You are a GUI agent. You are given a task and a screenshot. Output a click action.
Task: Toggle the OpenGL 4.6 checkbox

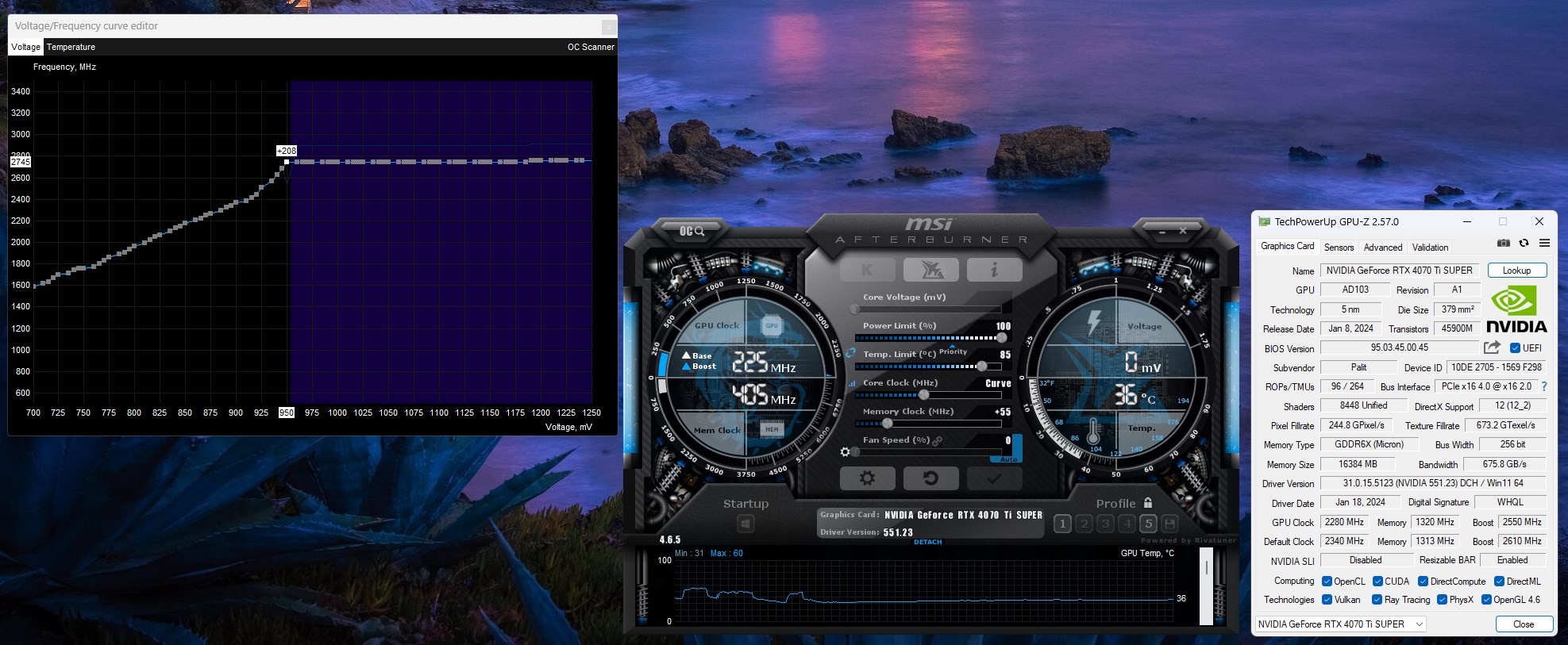tap(1486, 600)
